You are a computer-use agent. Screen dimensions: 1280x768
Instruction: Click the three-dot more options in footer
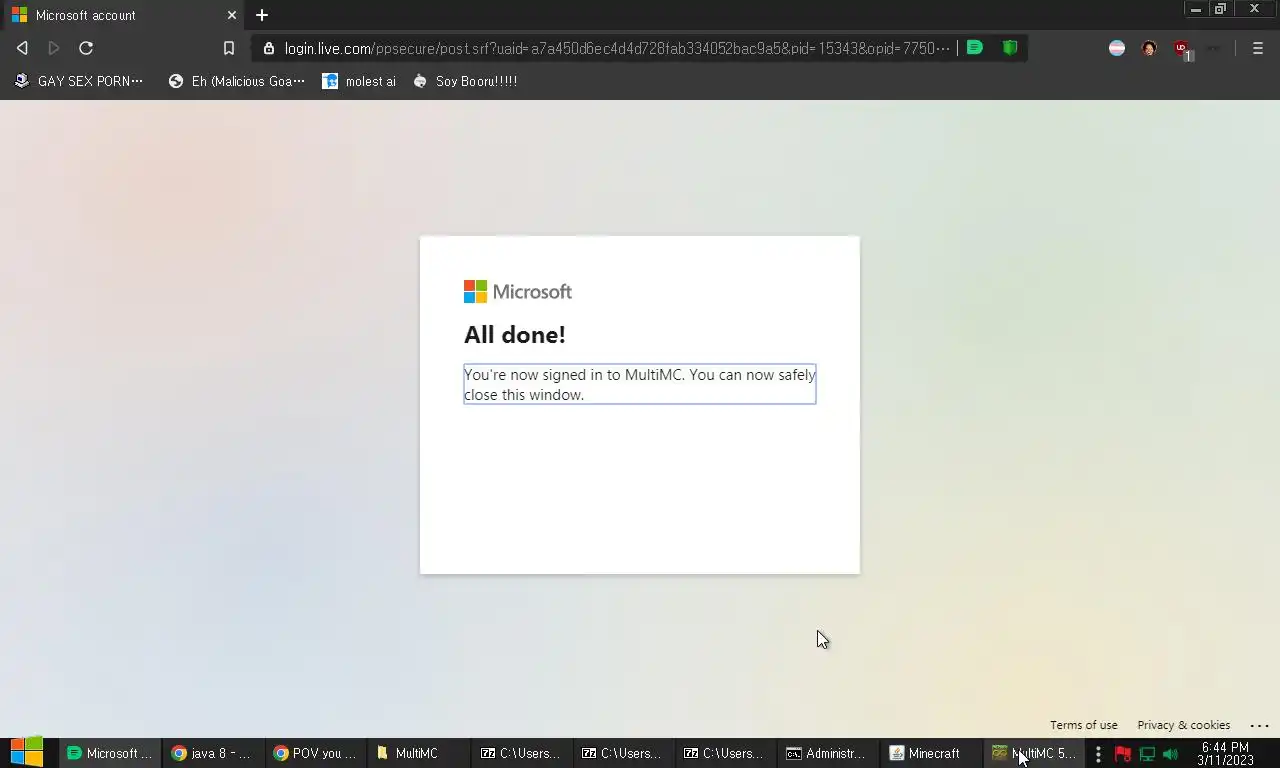coord(1259,725)
